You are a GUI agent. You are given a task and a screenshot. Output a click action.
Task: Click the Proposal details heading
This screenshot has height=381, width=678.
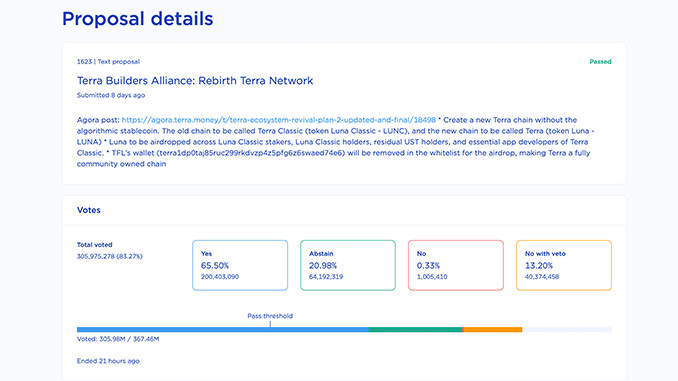138,19
